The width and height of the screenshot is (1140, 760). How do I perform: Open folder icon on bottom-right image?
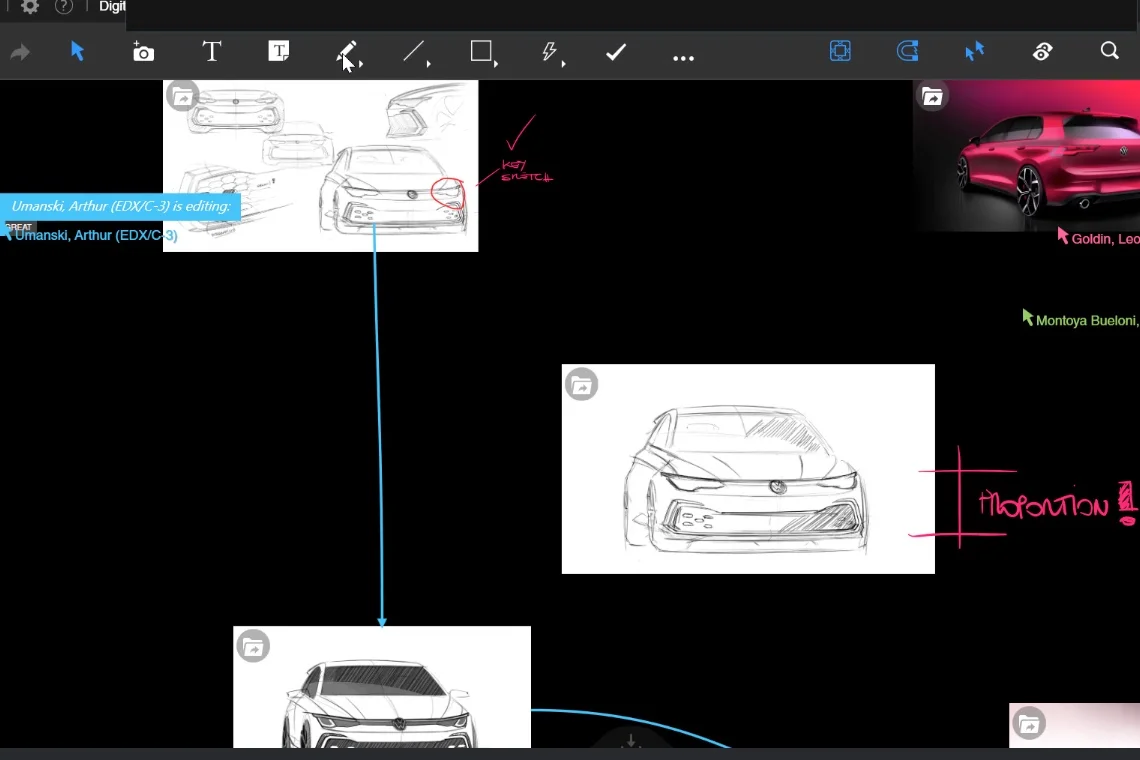point(1029,724)
